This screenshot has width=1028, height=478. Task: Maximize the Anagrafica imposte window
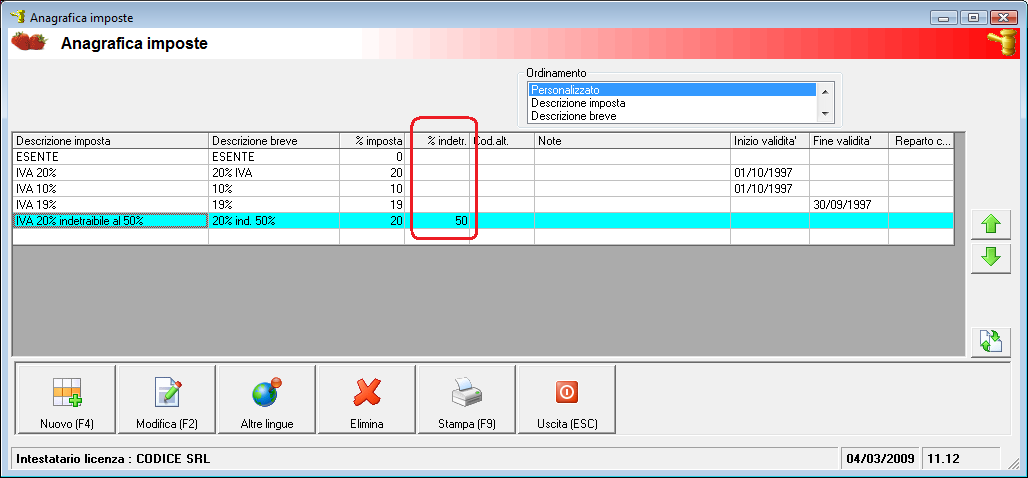[973, 17]
